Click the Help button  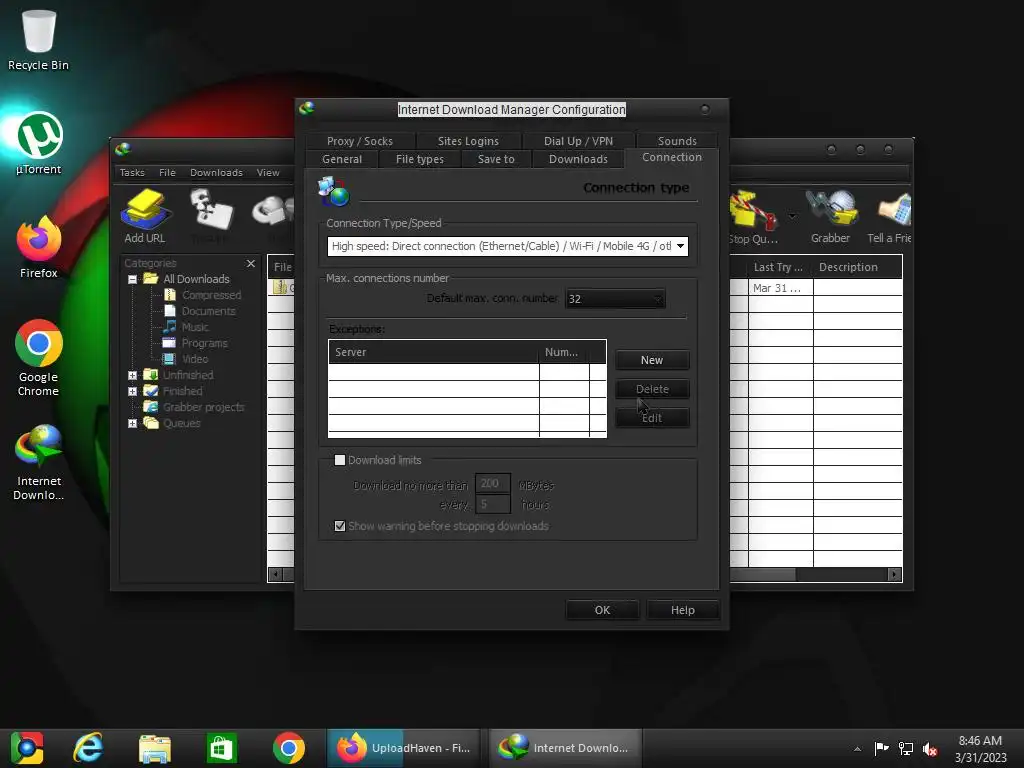pos(682,610)
